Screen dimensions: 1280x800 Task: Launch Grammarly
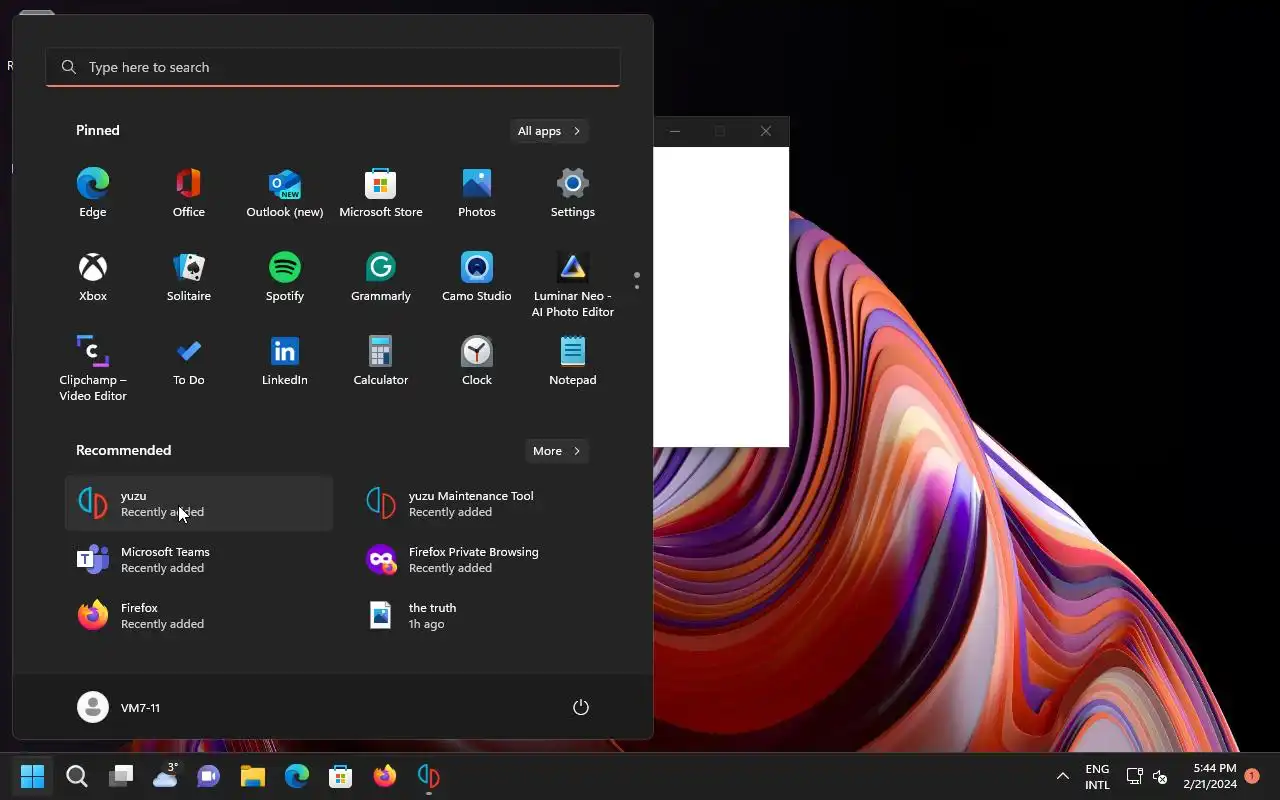[381, 277]
